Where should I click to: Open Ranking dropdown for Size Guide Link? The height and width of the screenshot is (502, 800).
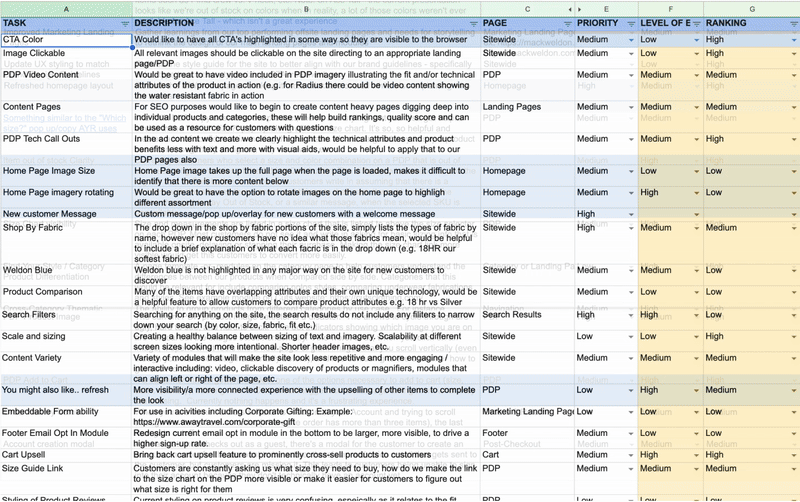pyautogui.click(x=794, y=469)
